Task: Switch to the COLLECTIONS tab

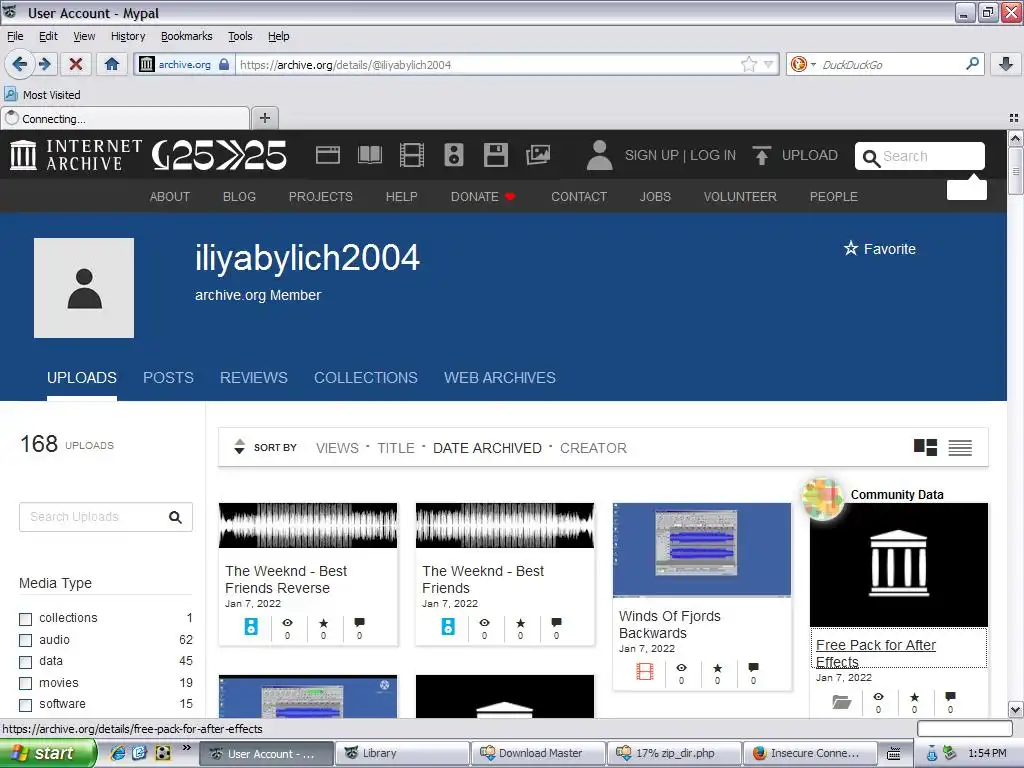Action: point(366,377)
